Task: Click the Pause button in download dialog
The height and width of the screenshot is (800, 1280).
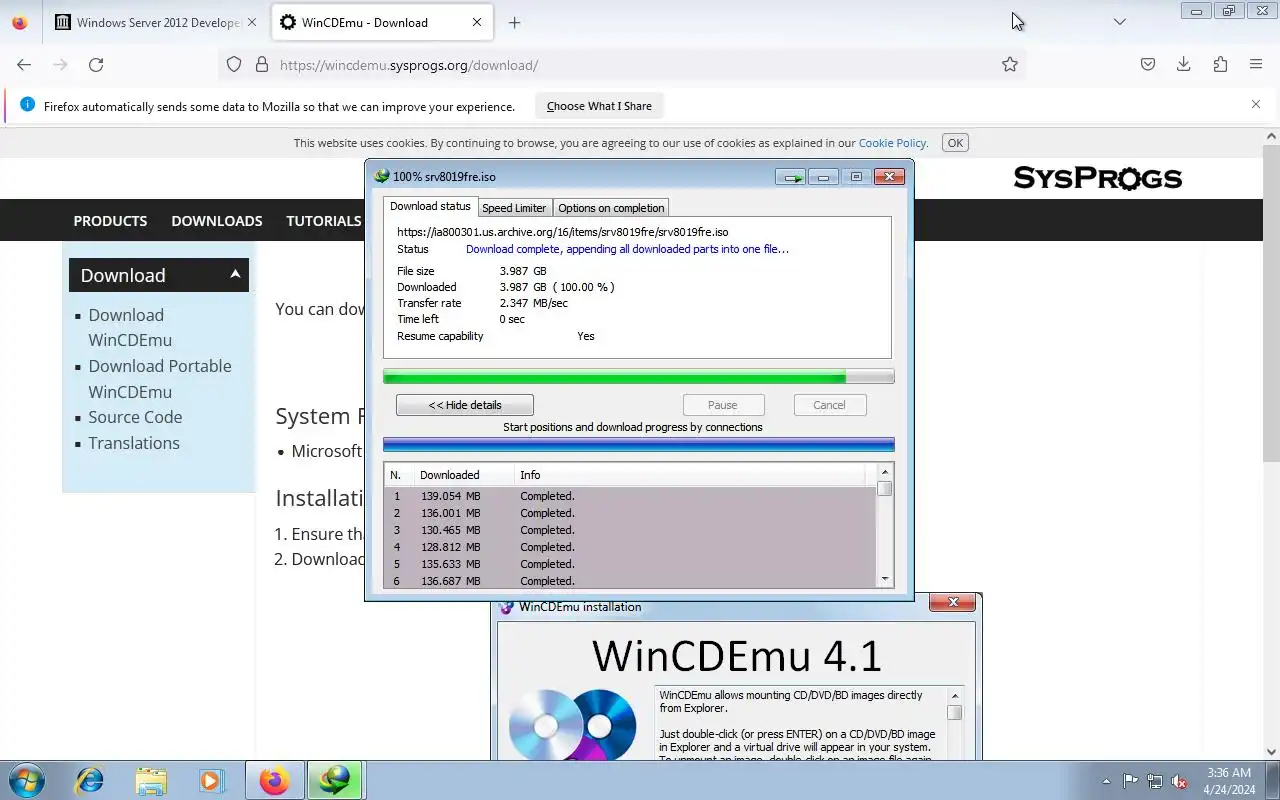Action: coord(723,405)
